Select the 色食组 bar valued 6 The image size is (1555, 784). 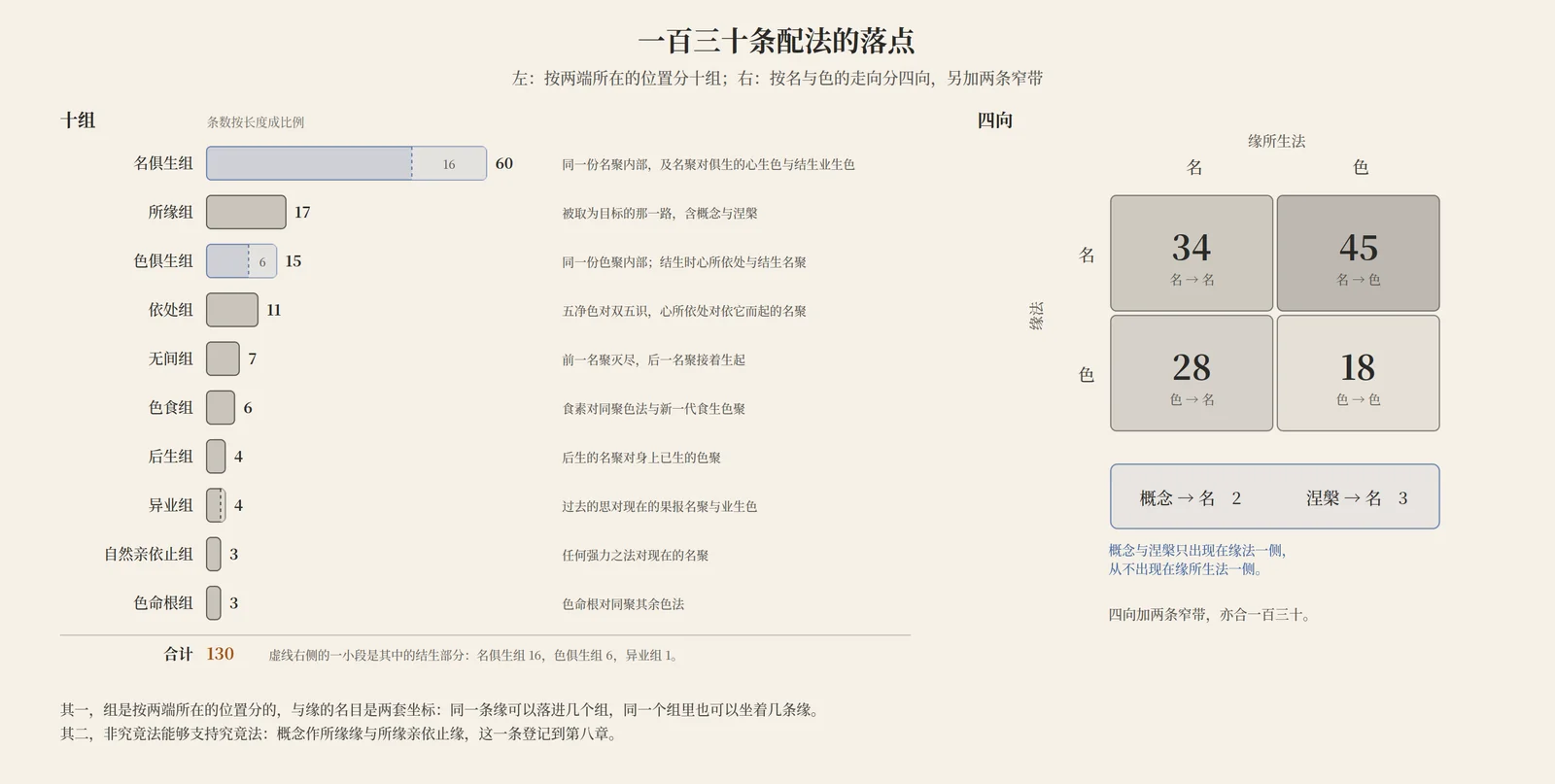click(221, 407)
